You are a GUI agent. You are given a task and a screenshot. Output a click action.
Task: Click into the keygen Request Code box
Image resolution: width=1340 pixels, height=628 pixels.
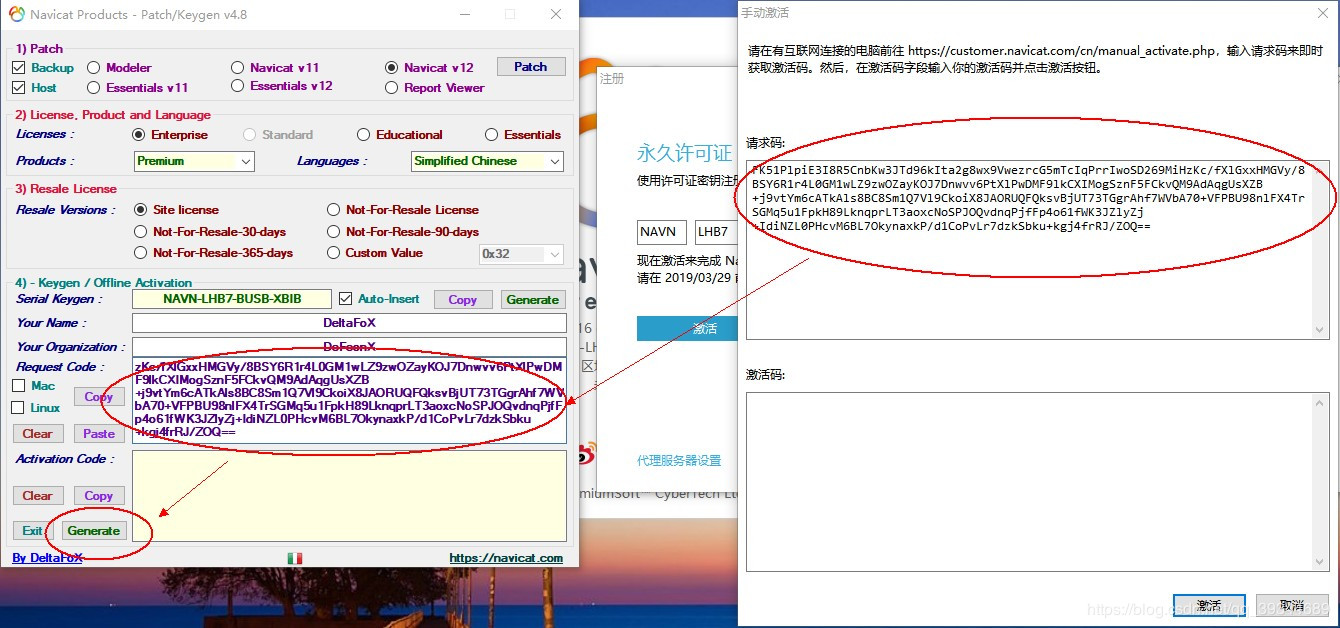tap(349, 401)
